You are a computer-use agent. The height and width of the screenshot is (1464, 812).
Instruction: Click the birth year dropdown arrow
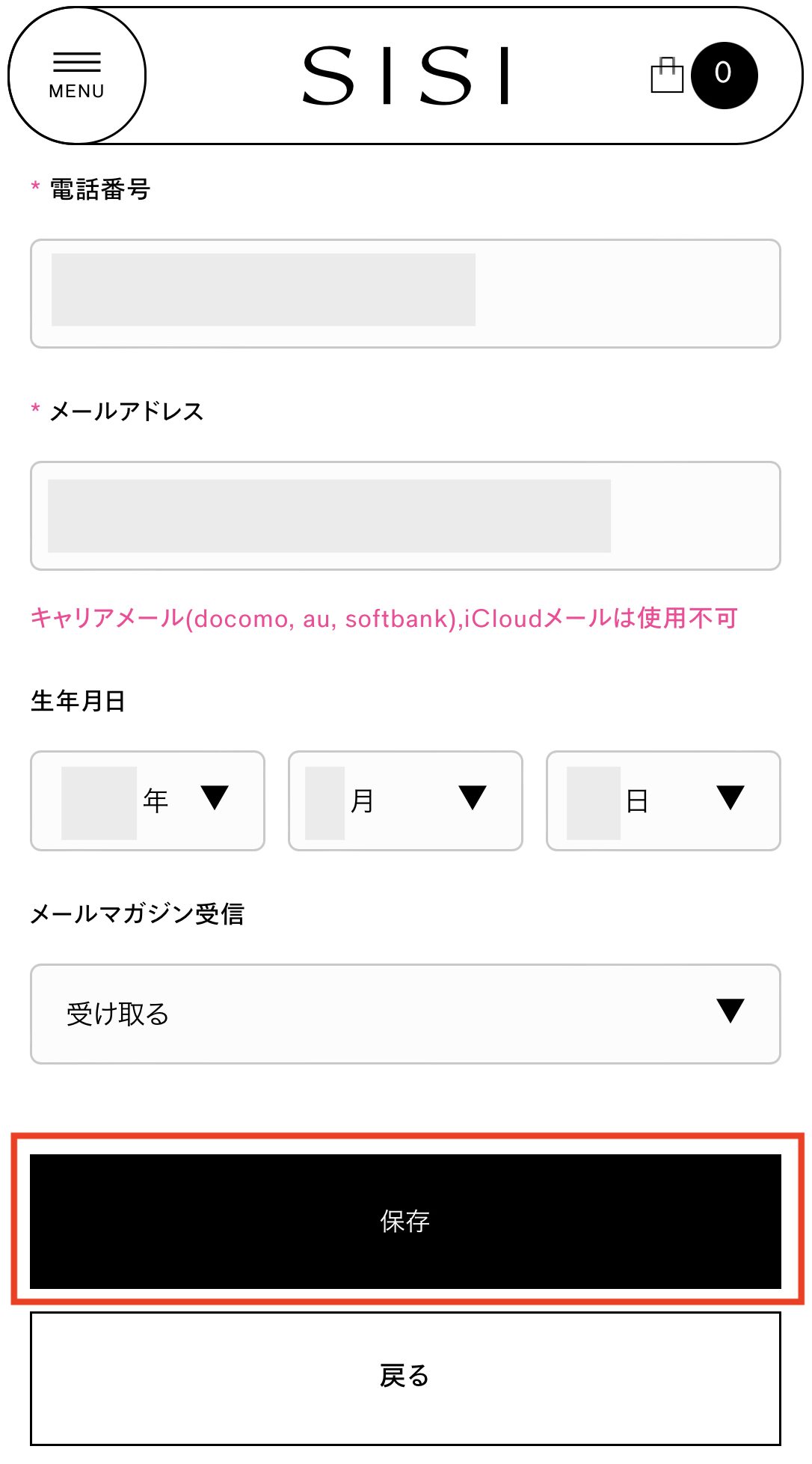[x=215, y=797]
